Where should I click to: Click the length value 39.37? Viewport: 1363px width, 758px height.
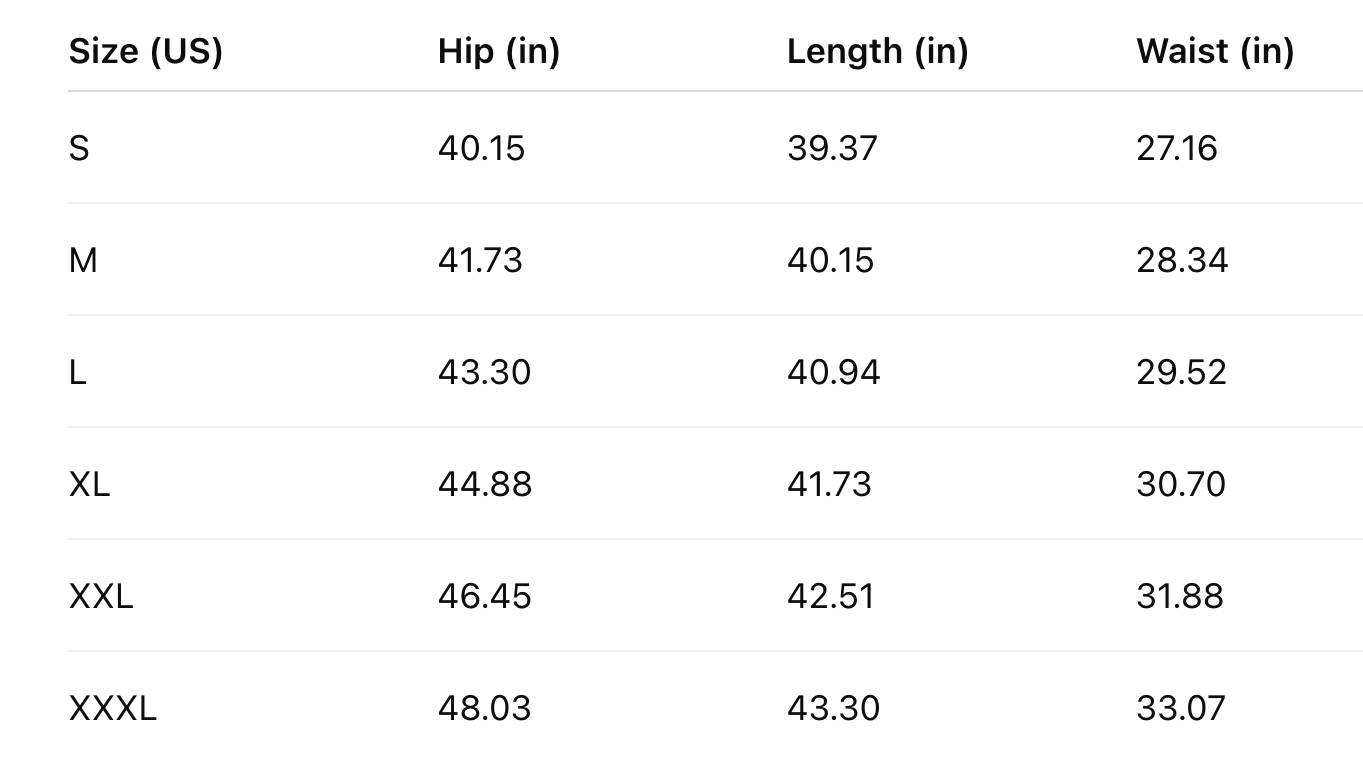pyautogui.click(x=832, y=148)
